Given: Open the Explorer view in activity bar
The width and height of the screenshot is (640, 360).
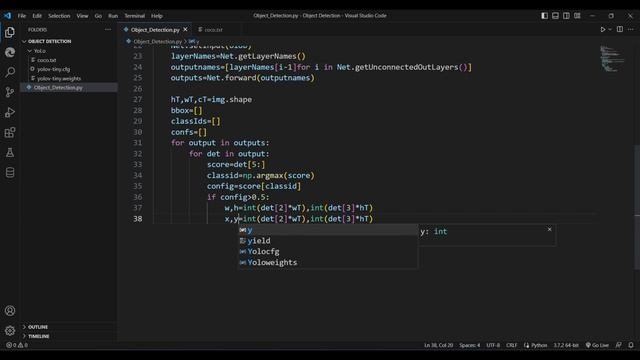Looking at the screenshot, I should coord(10,33).
